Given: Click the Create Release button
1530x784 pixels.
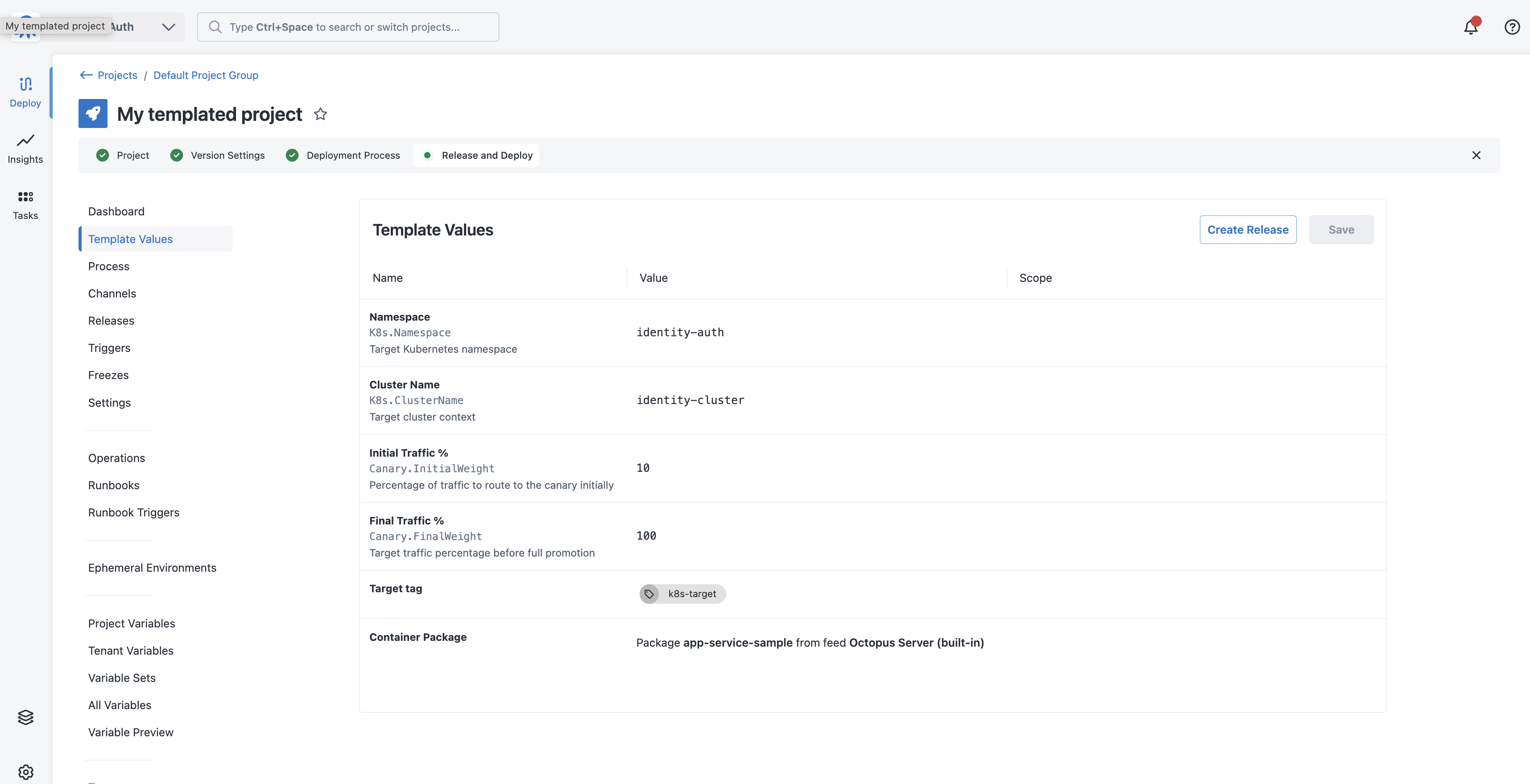Looking at the screenshot, I should 1247,229.
